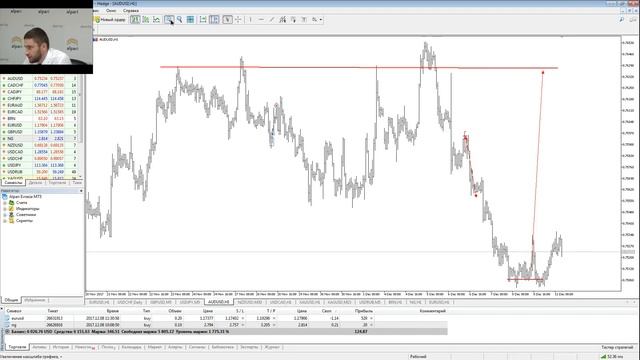640x360 pixels.
Task: Open the Торговля toolbox tab
Action: 18,347
